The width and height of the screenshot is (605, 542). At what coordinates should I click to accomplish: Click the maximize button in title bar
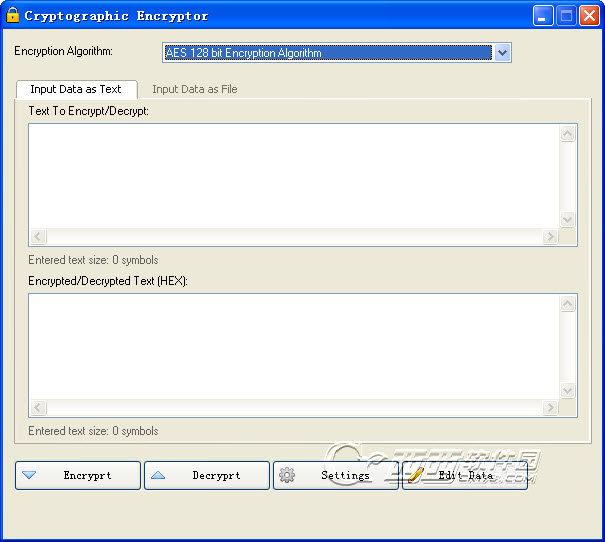click(x=566, y=16)
